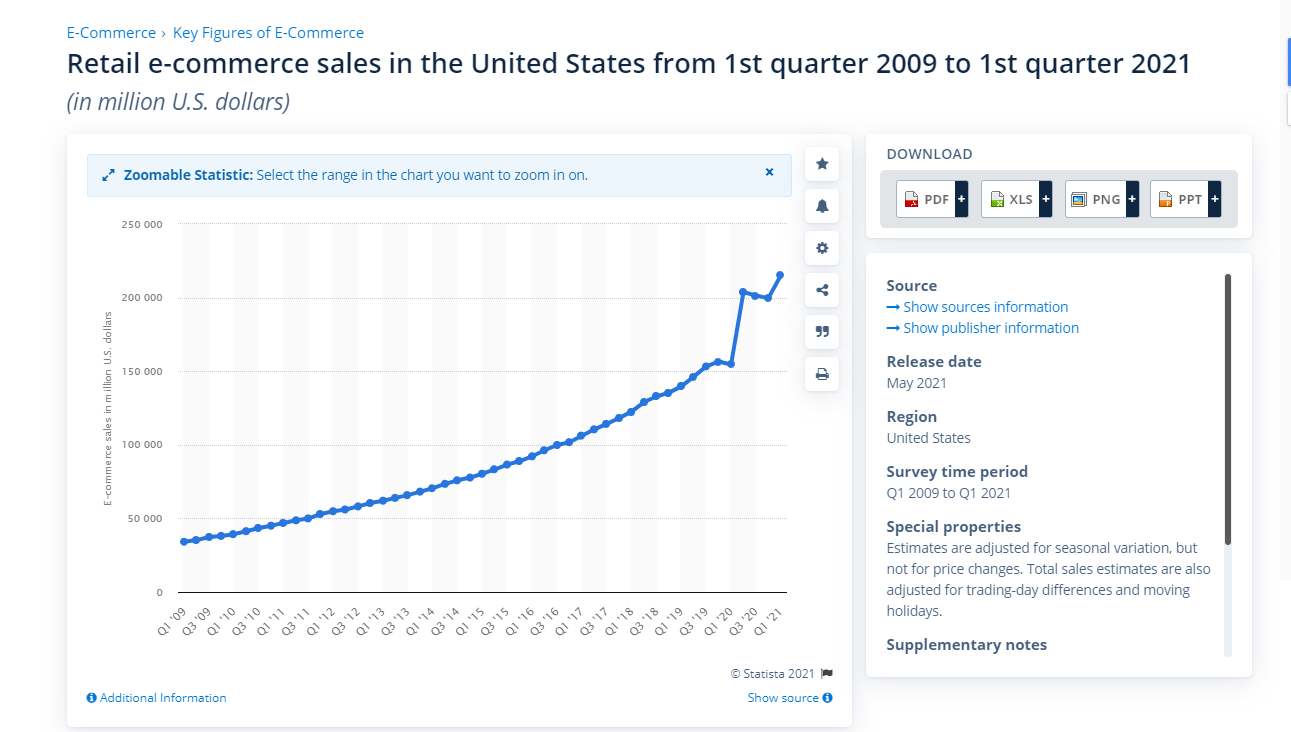Click the Q1 '21 data point

click(x=780, y=275)
